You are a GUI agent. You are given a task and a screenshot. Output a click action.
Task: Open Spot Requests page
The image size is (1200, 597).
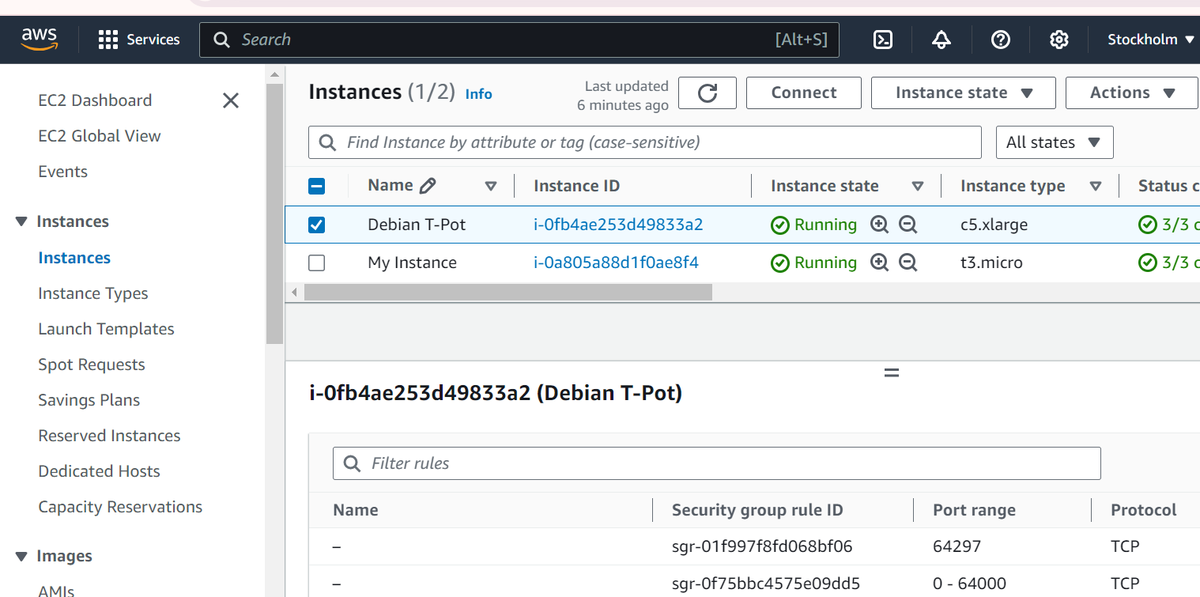pyautogui.click(x=91, y=365)
